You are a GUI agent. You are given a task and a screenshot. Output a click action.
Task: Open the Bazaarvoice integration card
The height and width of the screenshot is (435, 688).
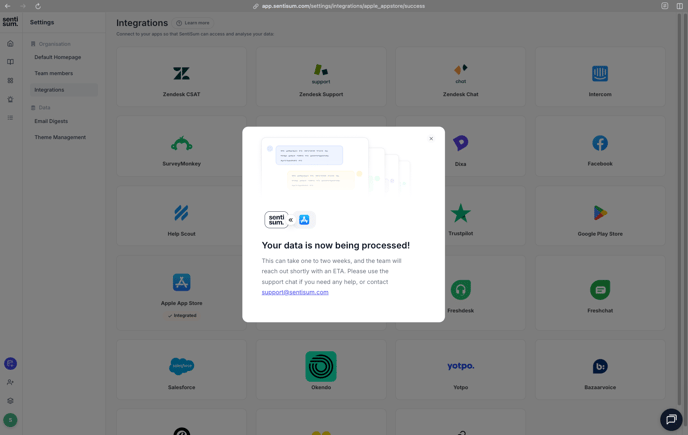pos(600,370)
